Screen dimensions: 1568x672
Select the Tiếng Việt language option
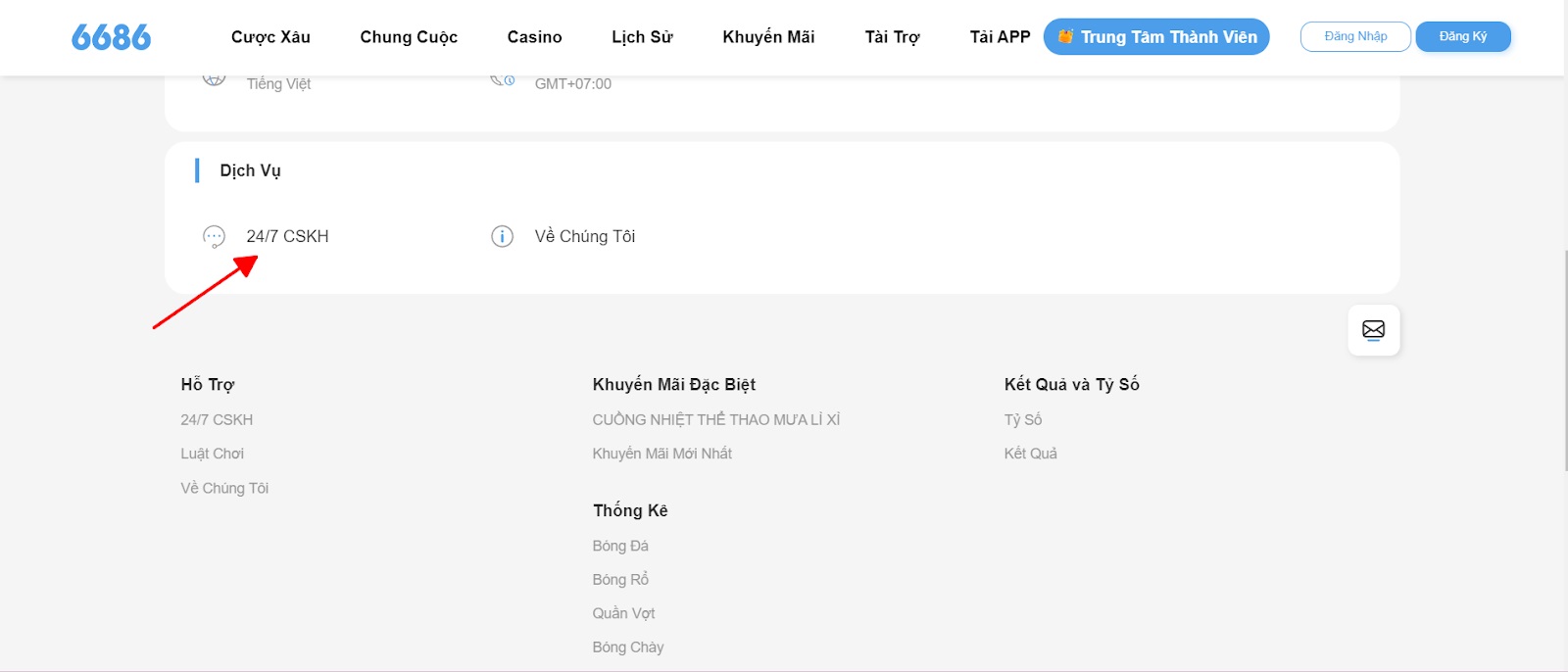click(278, 83)
